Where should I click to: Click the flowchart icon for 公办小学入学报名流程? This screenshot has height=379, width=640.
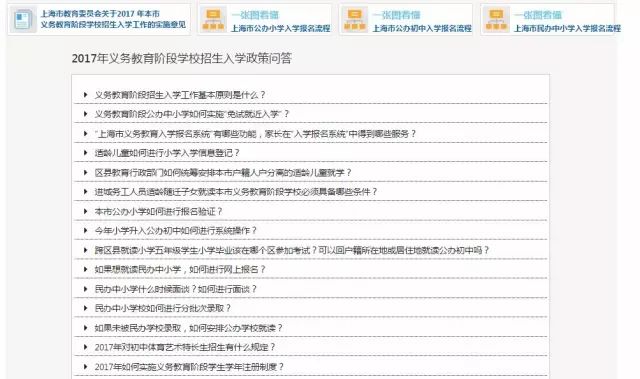click(213, 20)
